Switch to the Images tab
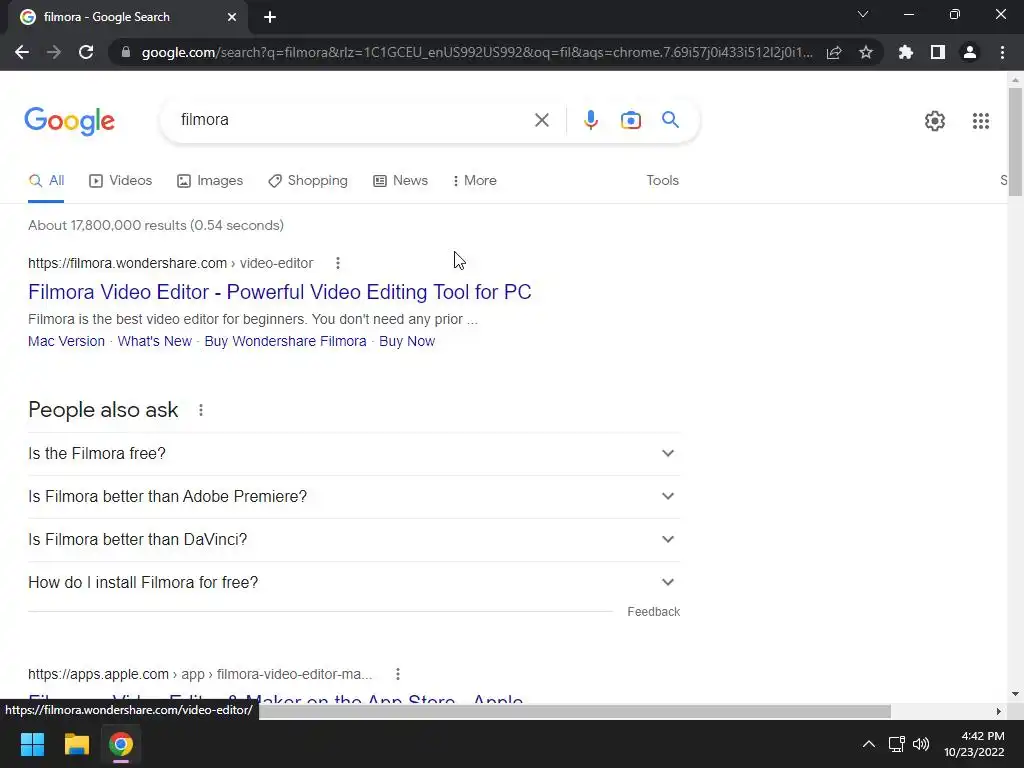Screen dimensions: 1024x768 point(210,181)
